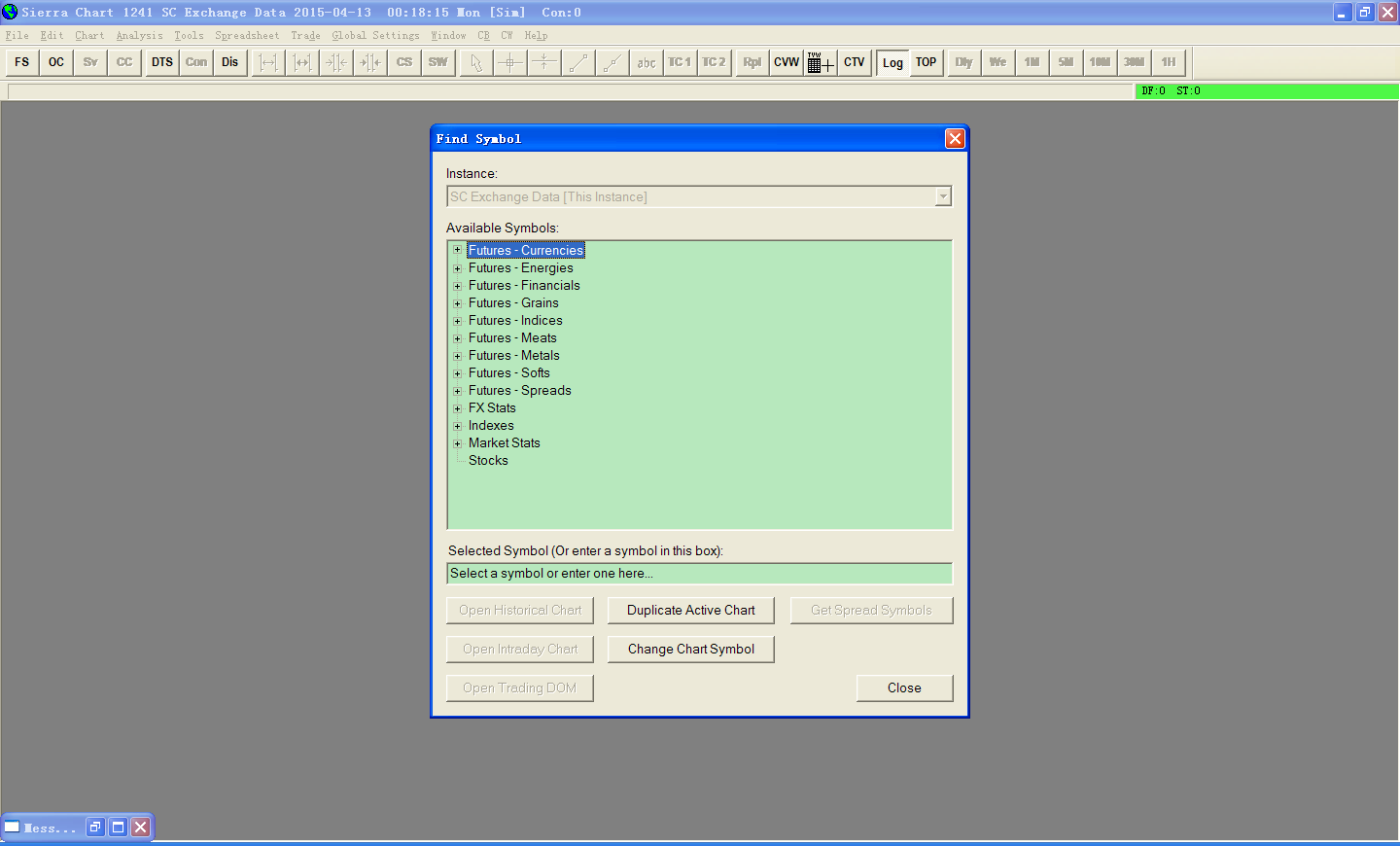1400x846 pixels.
Task: Click the CVW toolbar button
Action: pyautogui.click(x=787, y=62)
